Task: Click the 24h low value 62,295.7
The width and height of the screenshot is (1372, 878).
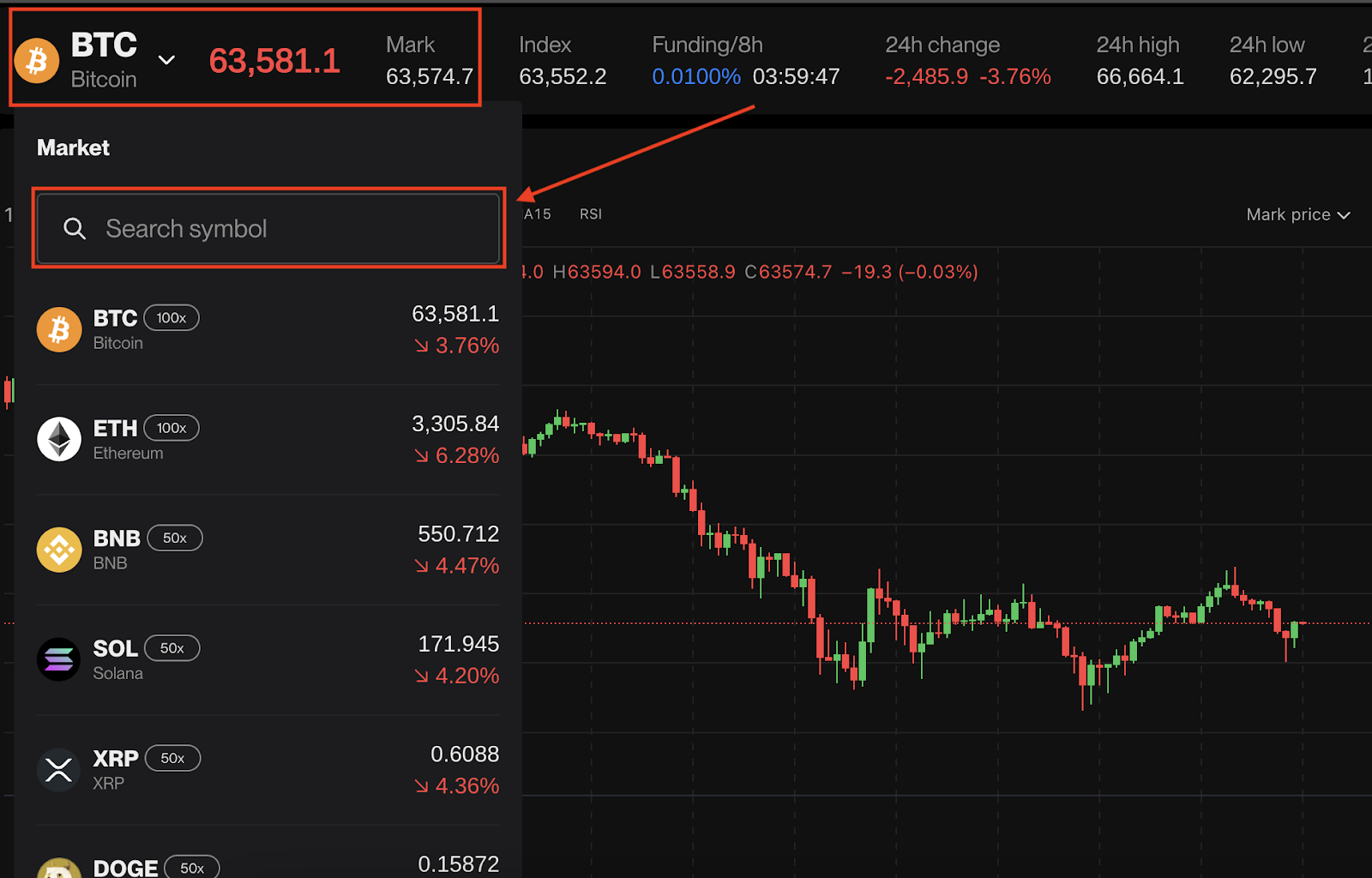Action: pos(1273,76)
